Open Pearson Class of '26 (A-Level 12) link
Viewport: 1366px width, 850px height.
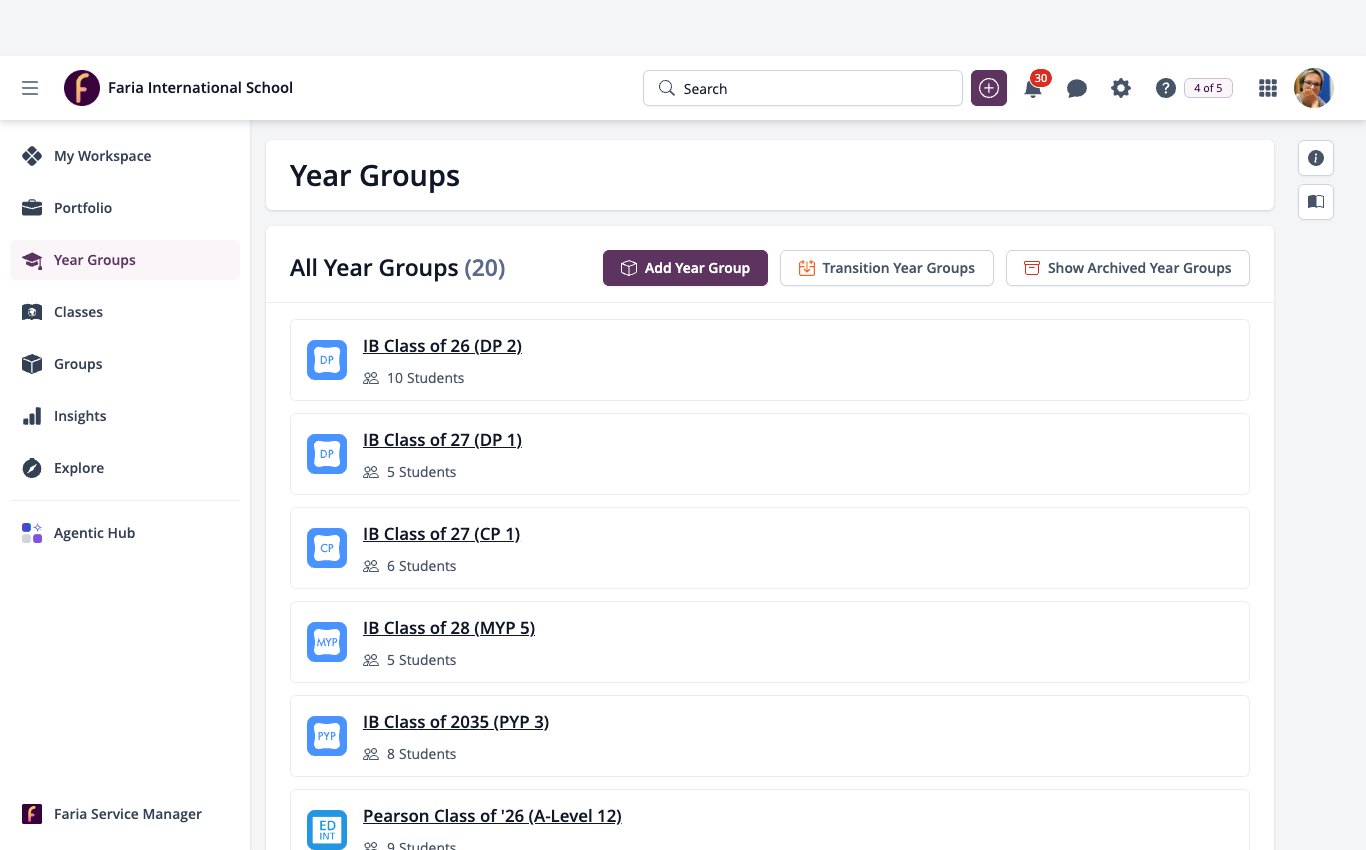[x=492, y=816]
